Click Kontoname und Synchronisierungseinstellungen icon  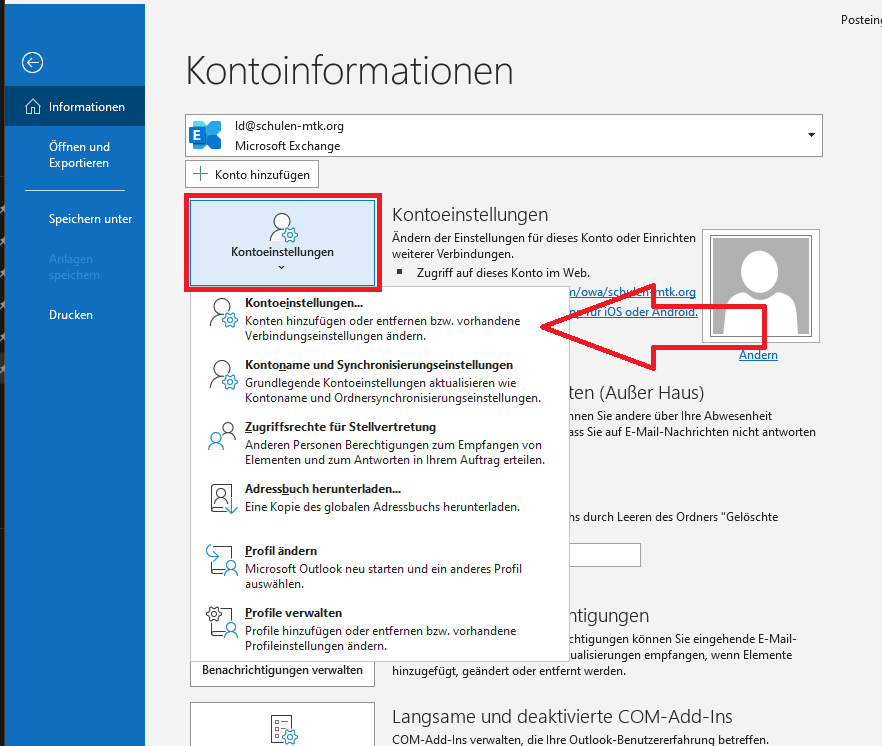click(x=222, y=374)
